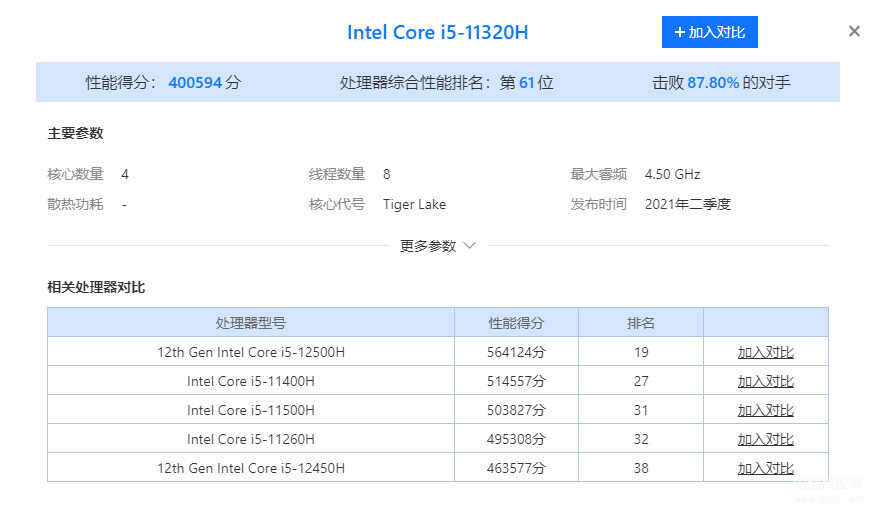Viewport: 873px width, 512px height.
Task: Add i5-12450H to comparison
Action: (x=766, y=468)
